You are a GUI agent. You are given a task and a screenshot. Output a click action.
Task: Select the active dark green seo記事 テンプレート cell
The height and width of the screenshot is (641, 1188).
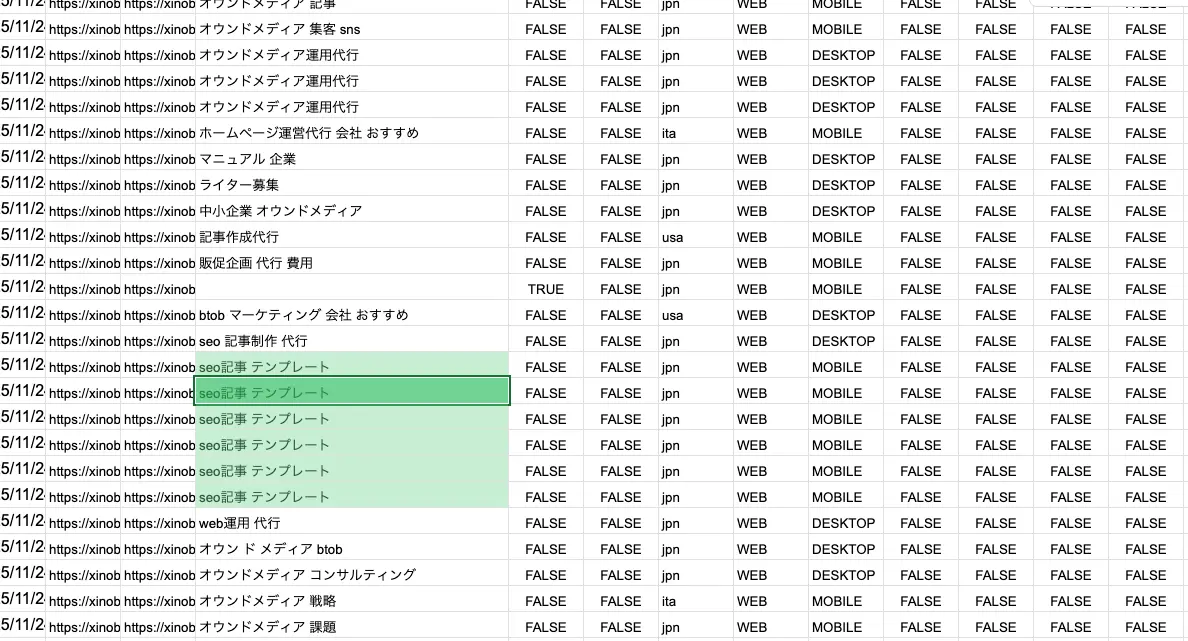click(351, 393)
